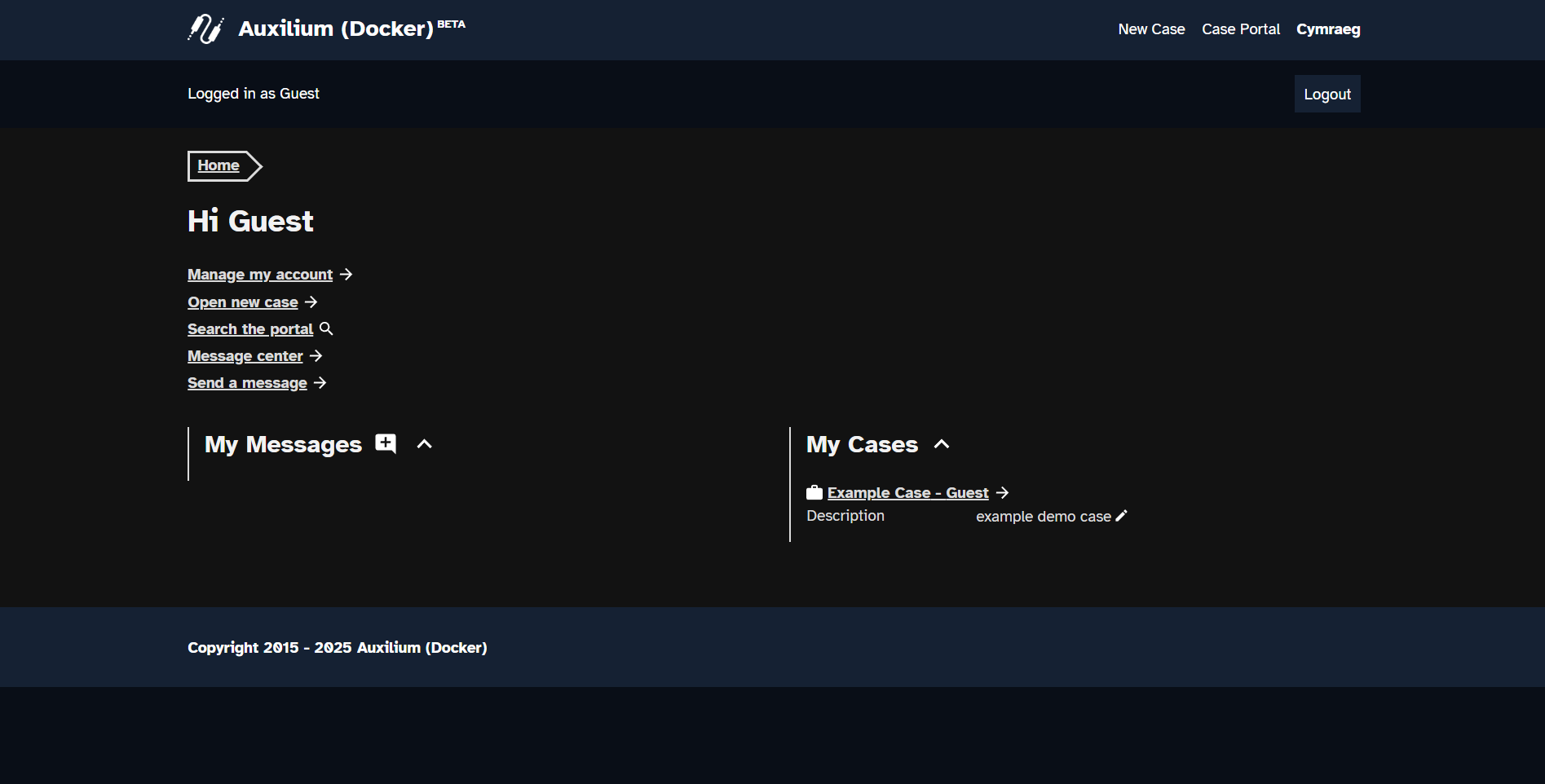1545x784 pixels.
Task: Open the New Case navigation item
Action: click(x=1150, y=29)
